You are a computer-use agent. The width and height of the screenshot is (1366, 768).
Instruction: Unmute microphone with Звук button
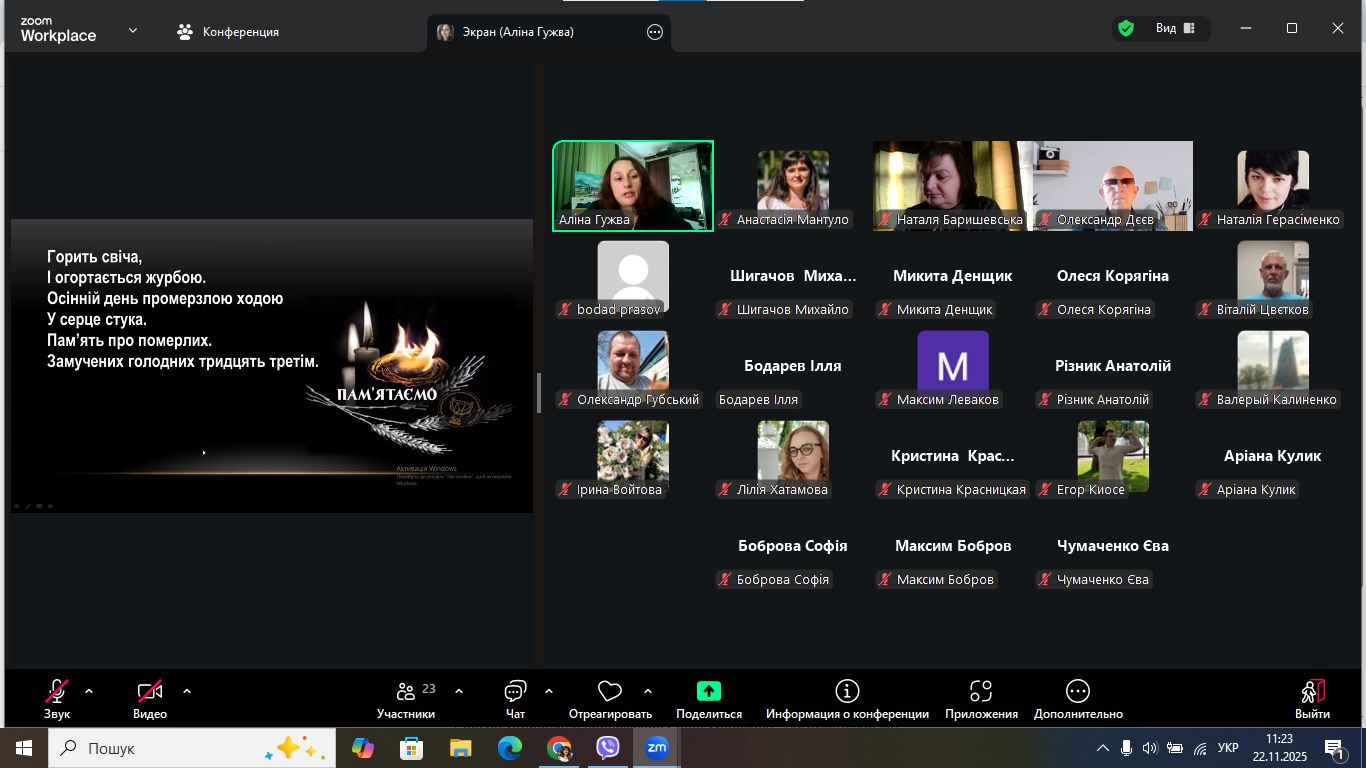tap(57, 692)
